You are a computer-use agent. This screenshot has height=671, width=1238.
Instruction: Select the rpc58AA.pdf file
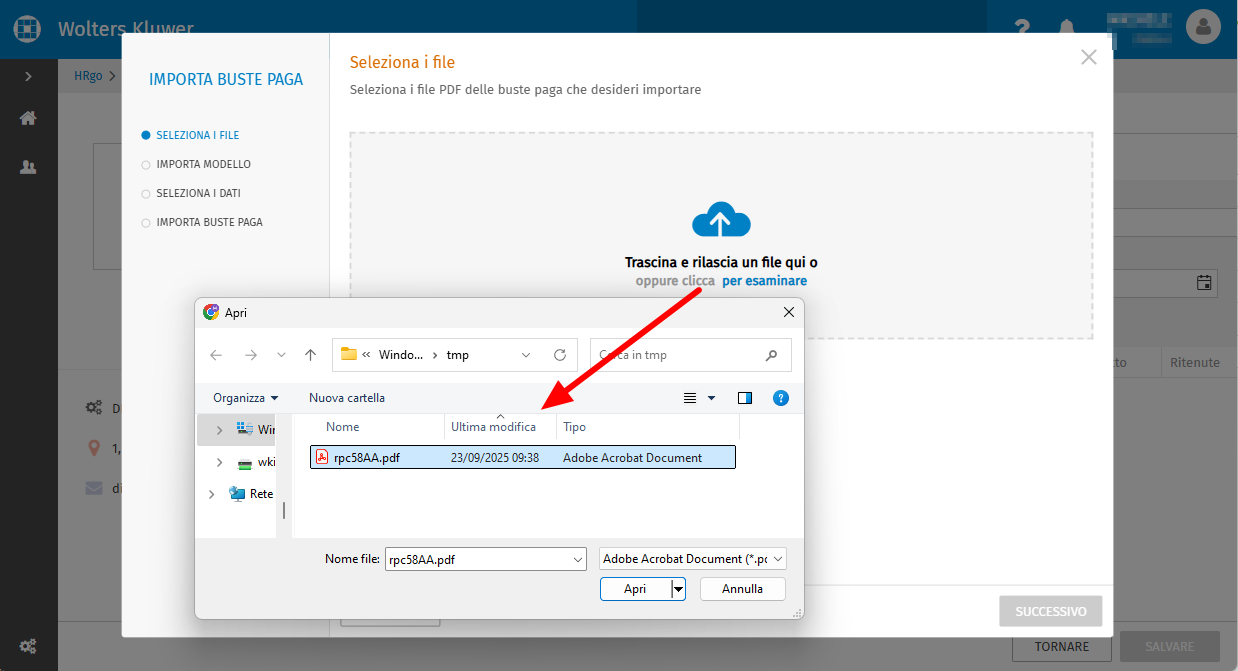[x=523, y=457]
